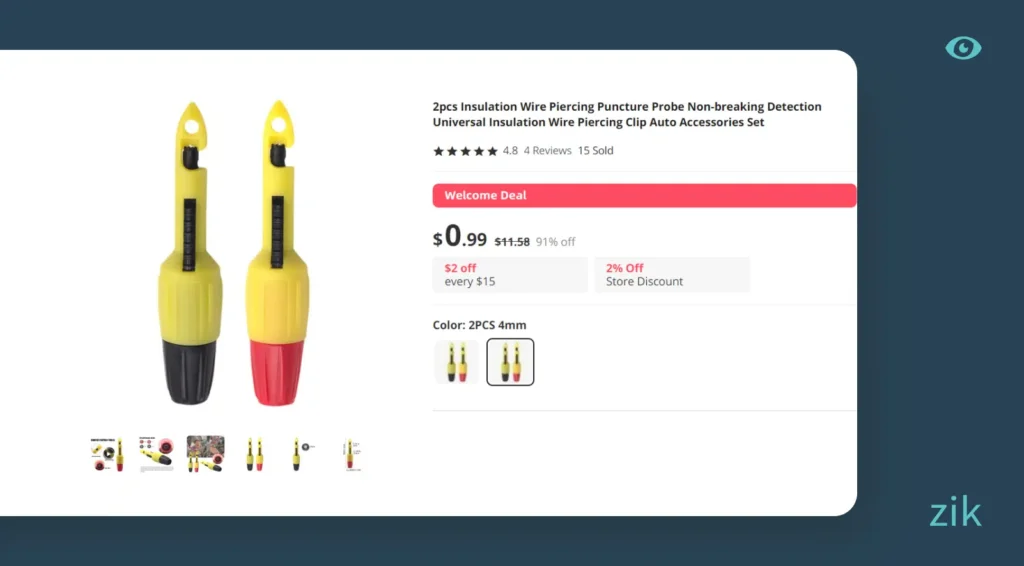1024x566 pixels.
Task: Open the 4 Reviews link
Action: click(x=548, y=151)
